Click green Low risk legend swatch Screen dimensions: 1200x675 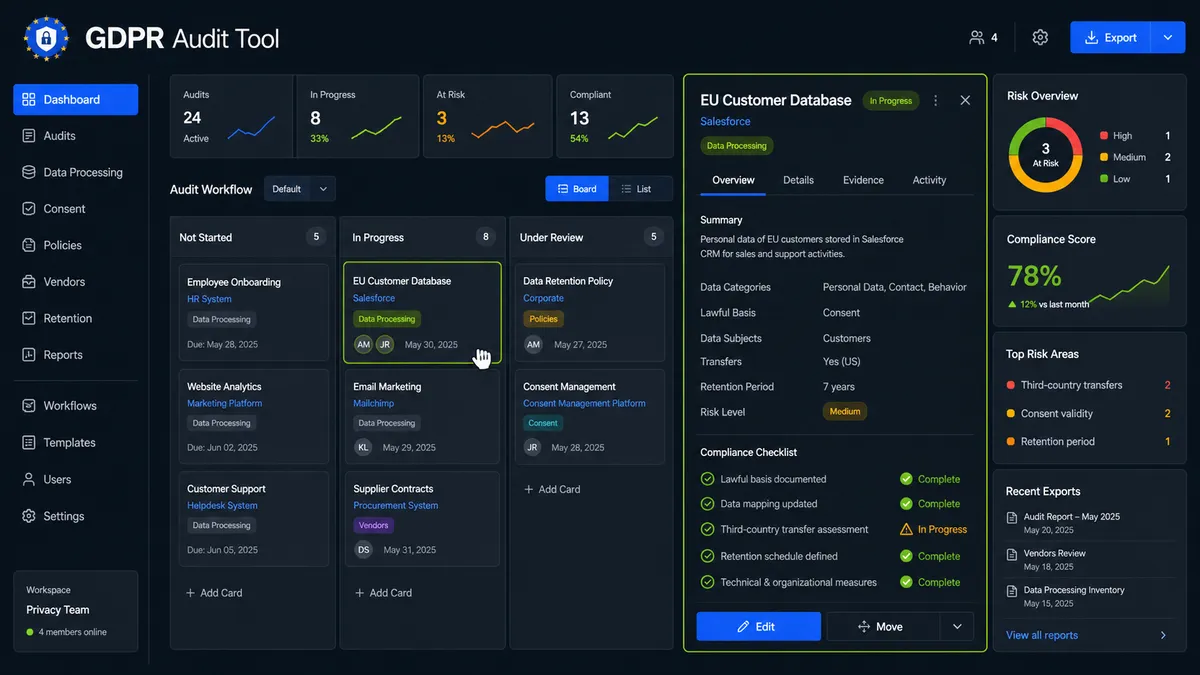coord(1104,179)
